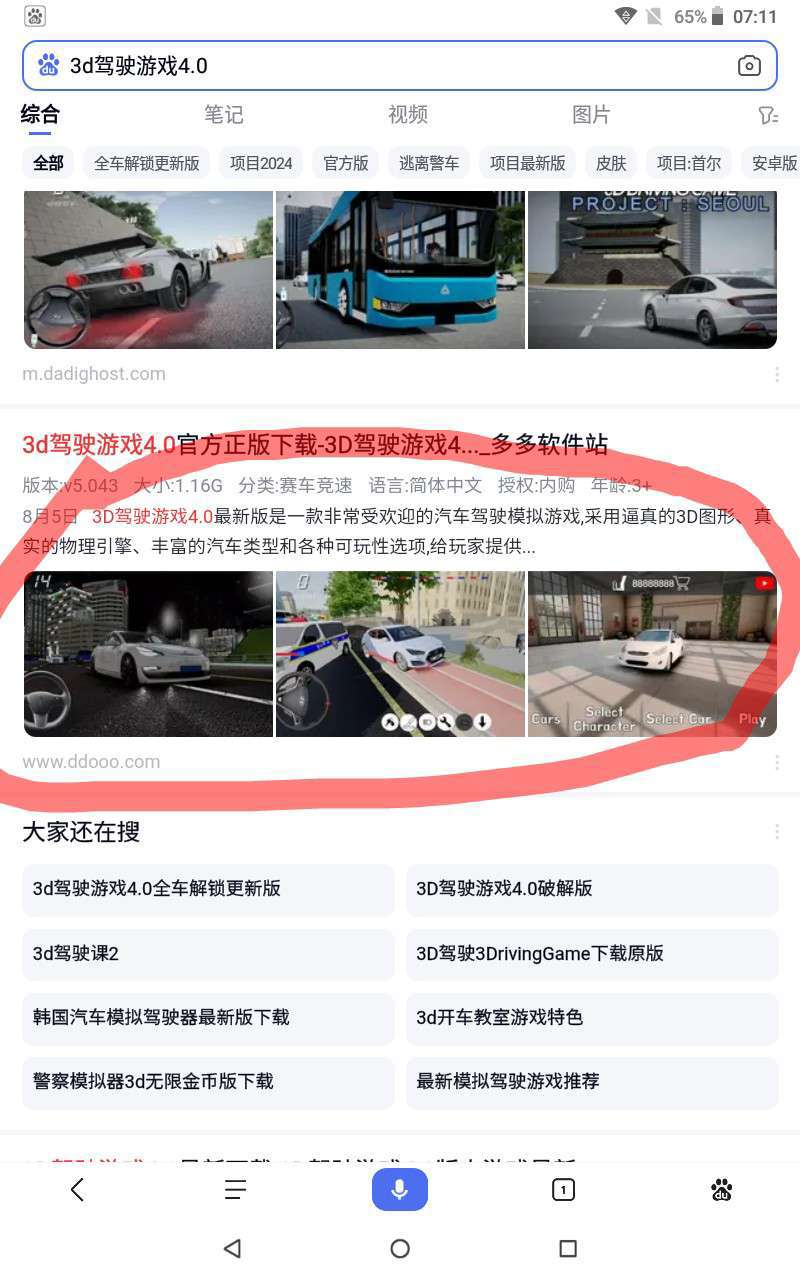Open the tab switcher showing 1
Viewport: 800px width, 1280px height.
click(x=563, y=1190)
